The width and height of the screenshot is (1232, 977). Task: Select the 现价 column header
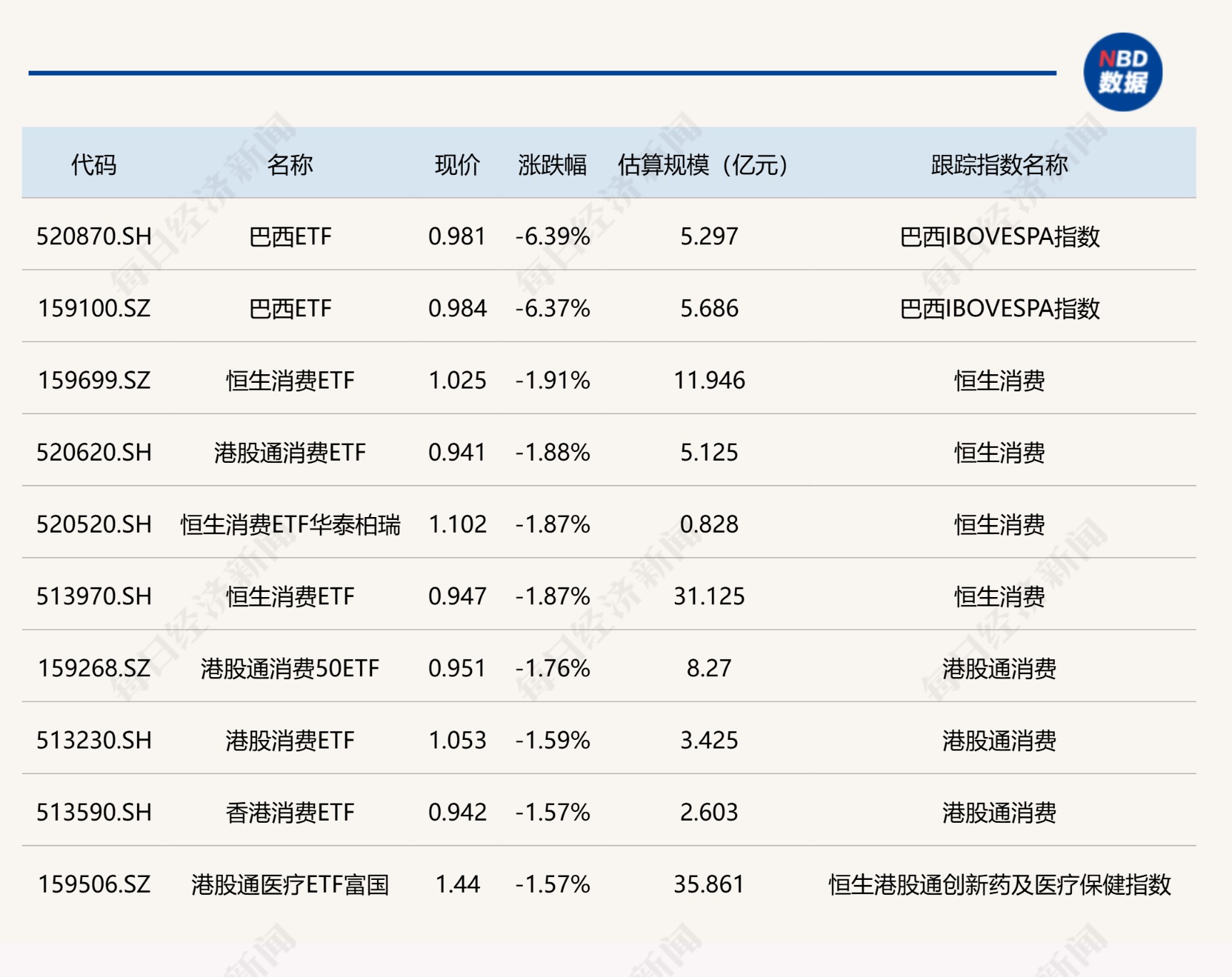pyautogui.click(x=457, y=165)
